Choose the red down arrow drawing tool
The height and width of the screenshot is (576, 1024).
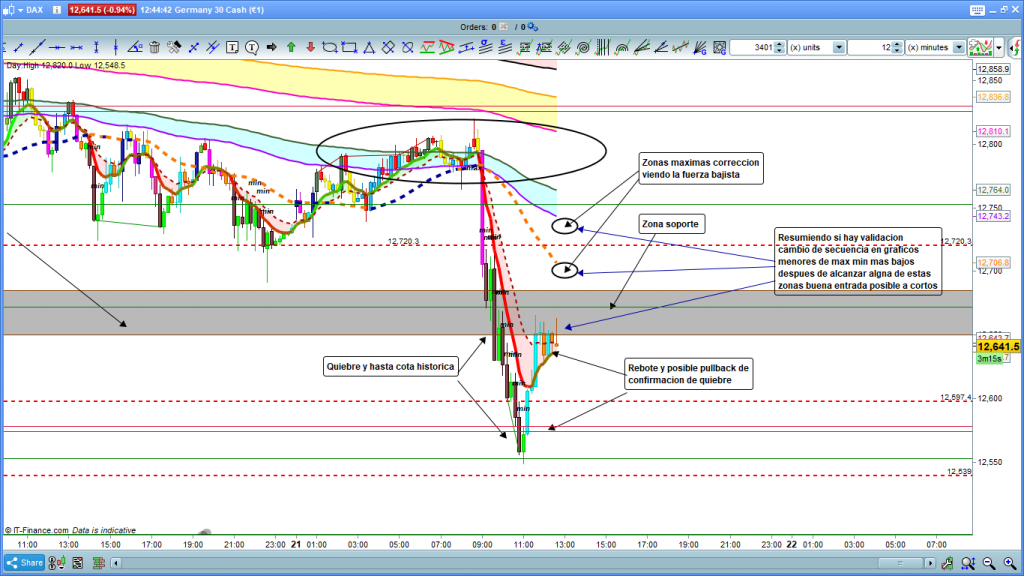pyautogui.click(x=311, y=47)
